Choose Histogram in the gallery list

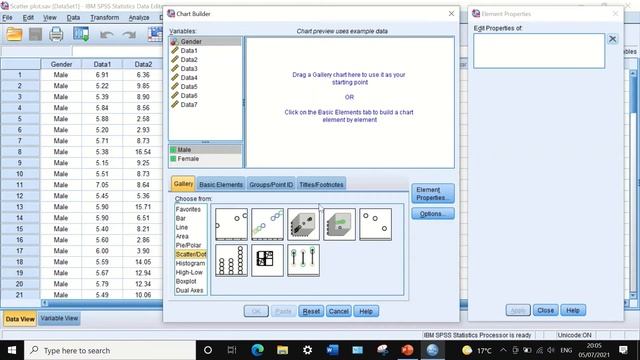(x=190, y=263)
